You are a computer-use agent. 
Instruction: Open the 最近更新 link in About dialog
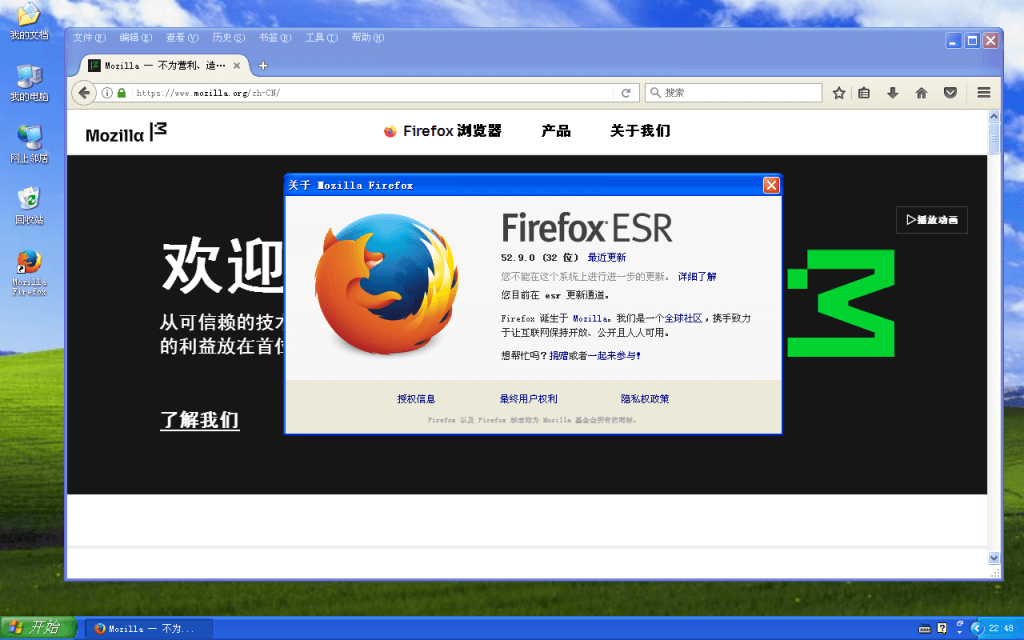607,257
